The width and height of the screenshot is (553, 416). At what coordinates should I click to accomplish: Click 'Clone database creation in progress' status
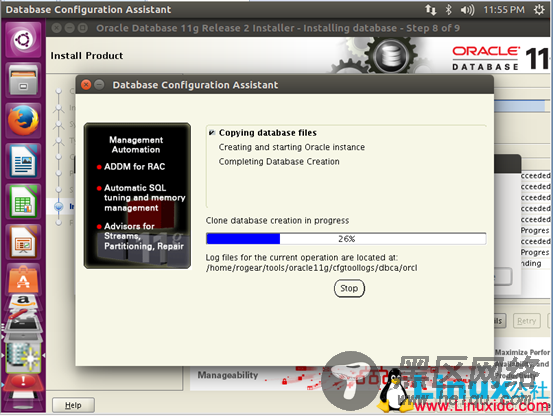coord(277,220)
